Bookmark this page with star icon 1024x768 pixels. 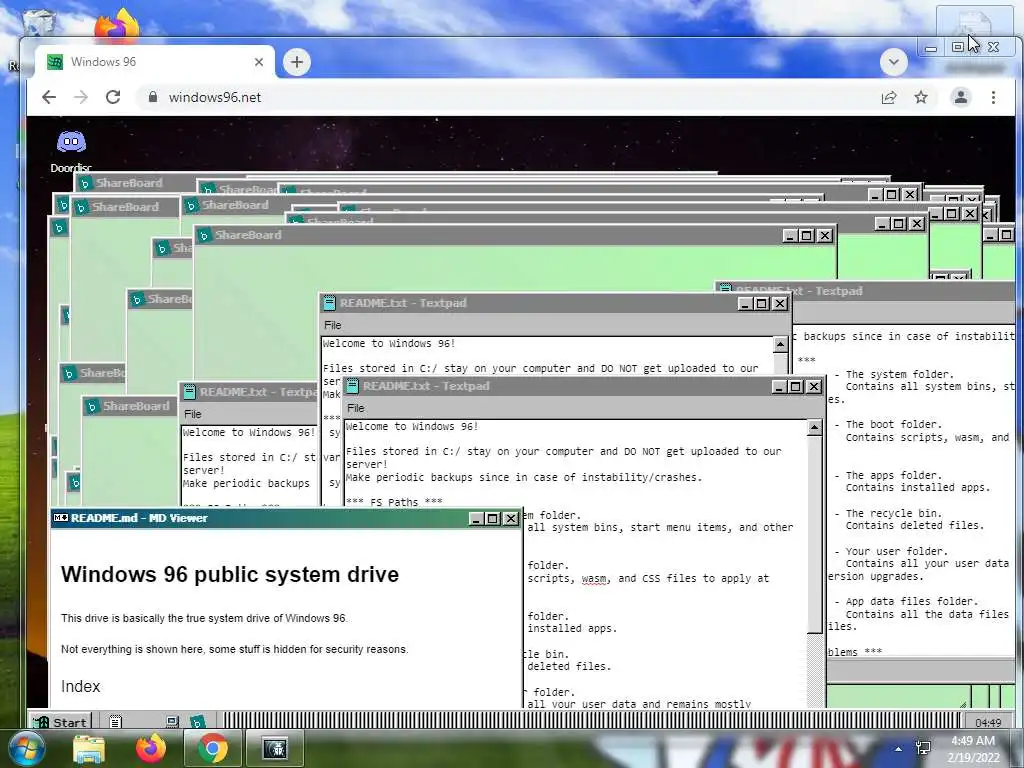click(921, 97)
